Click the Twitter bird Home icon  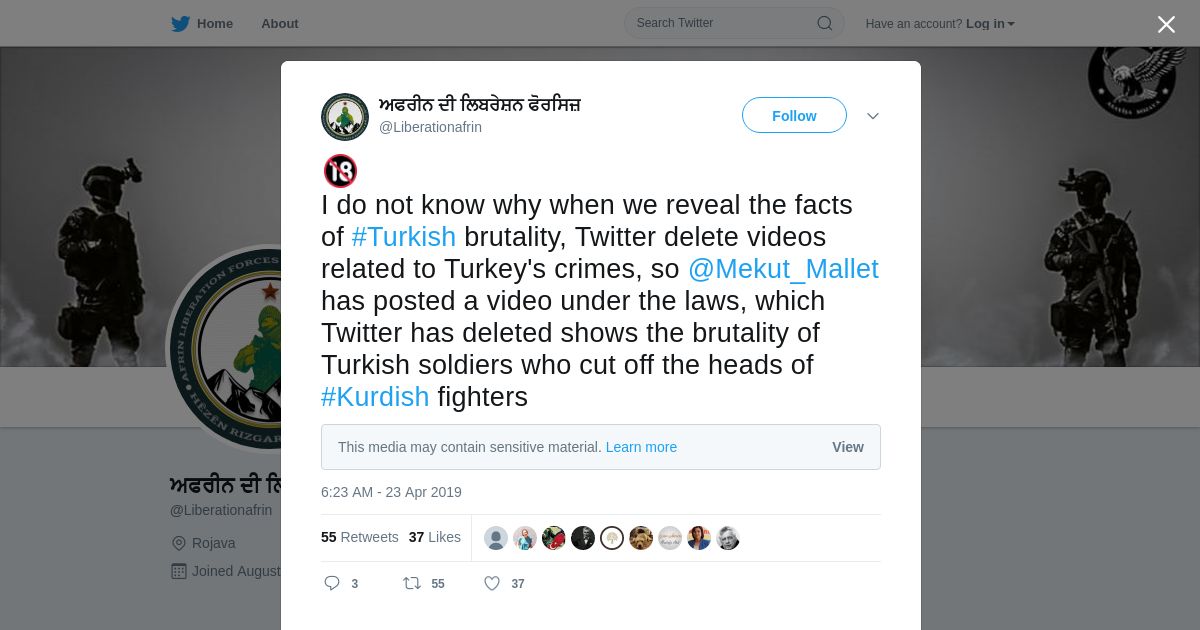(180, 24)
